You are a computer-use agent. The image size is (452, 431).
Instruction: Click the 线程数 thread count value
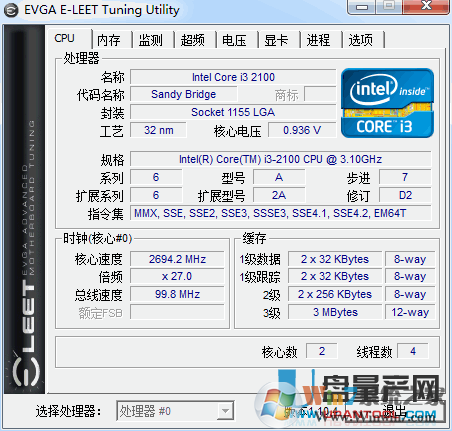(x=413, y=351)
